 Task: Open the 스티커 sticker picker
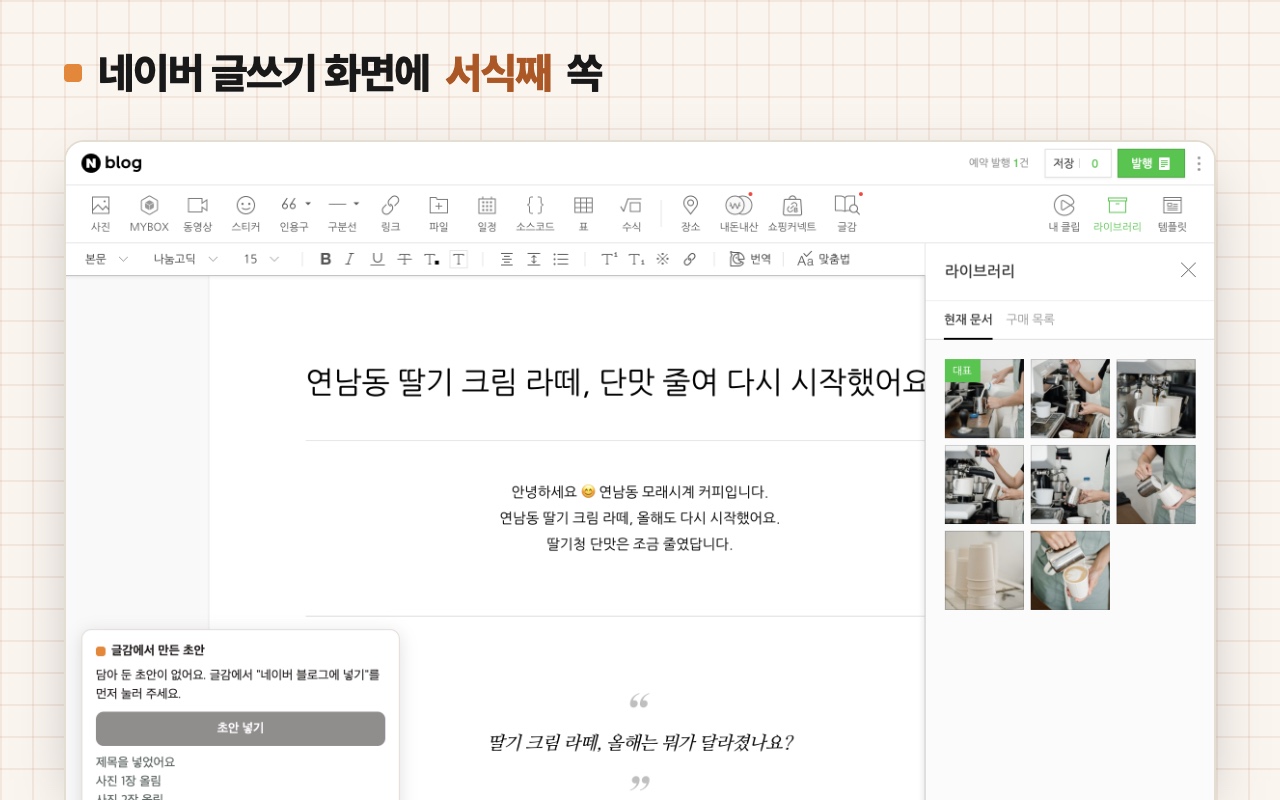(x=246, y=213)
